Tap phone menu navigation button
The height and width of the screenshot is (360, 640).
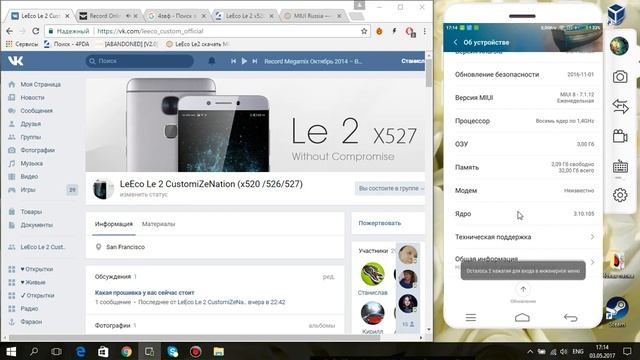coord(471,317)
